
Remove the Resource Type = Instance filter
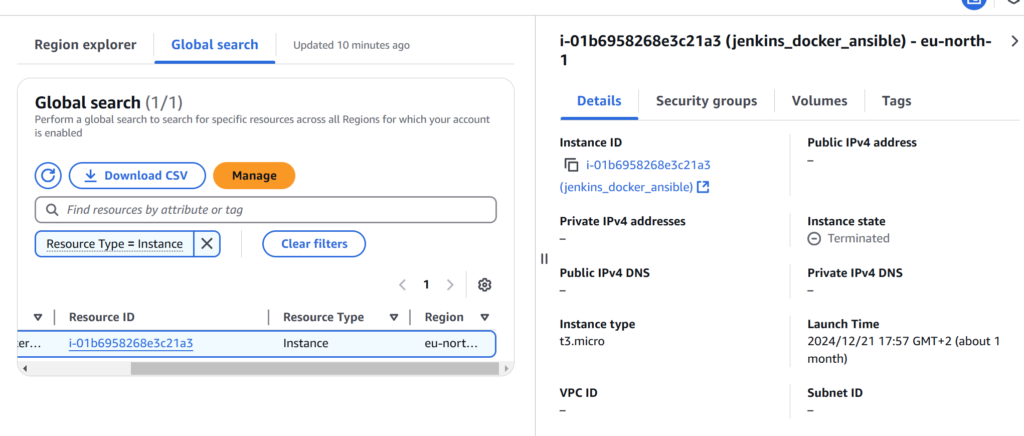(x=207, y=243)
